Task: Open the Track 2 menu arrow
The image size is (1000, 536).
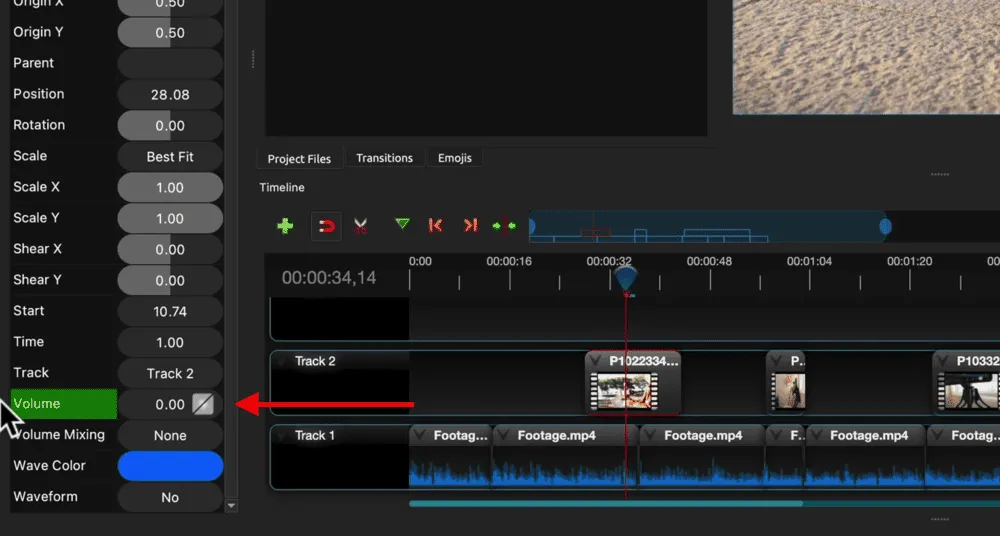Action: [283, 362]
